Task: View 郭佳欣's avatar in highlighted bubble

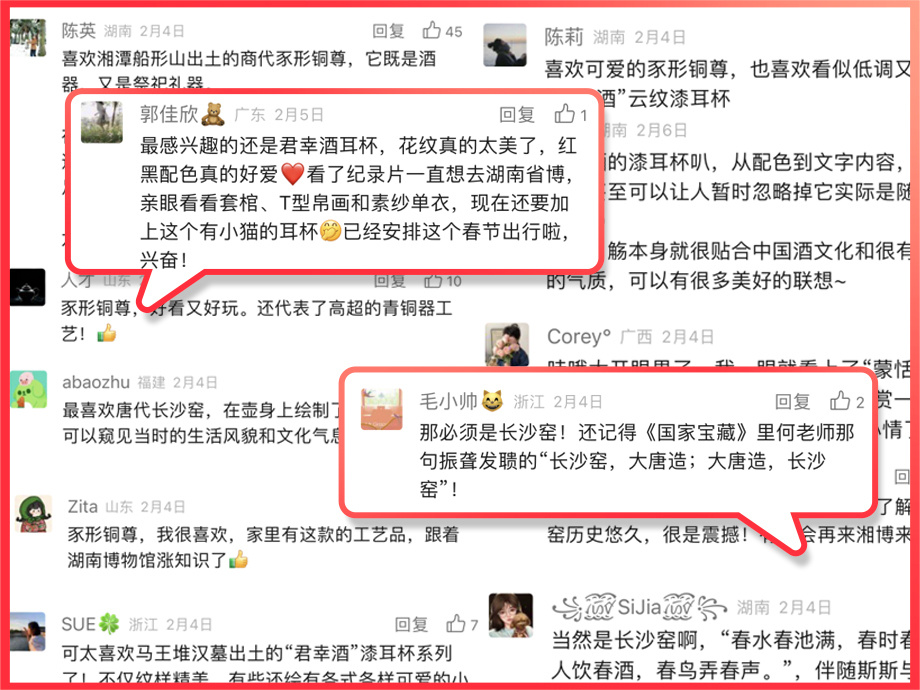Action: (102, 122)
